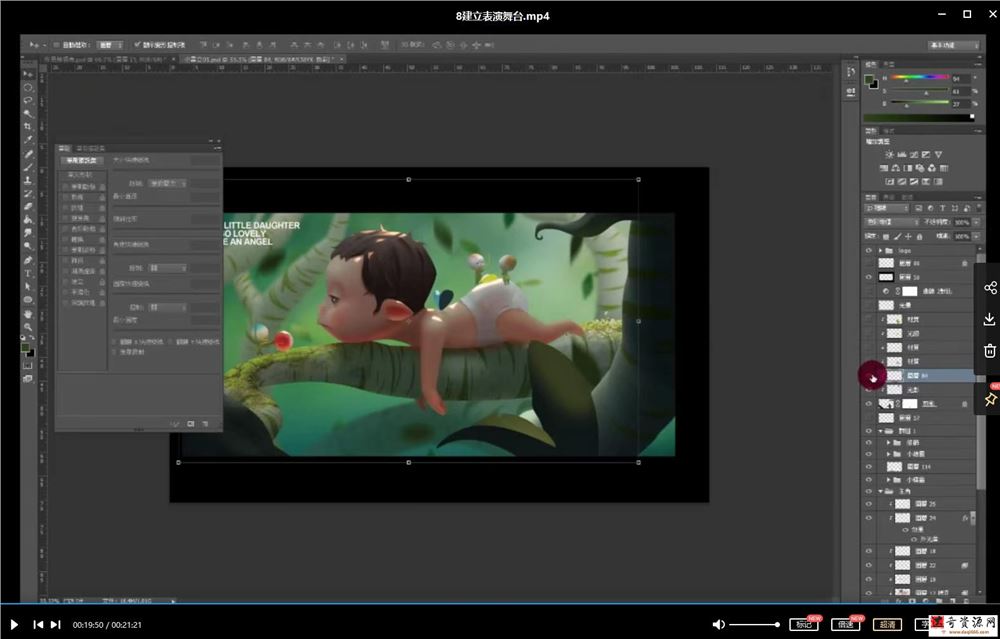The image size is (1000, 639).
Task: Select the Clone Stamp tool
Action: [28, 180]
